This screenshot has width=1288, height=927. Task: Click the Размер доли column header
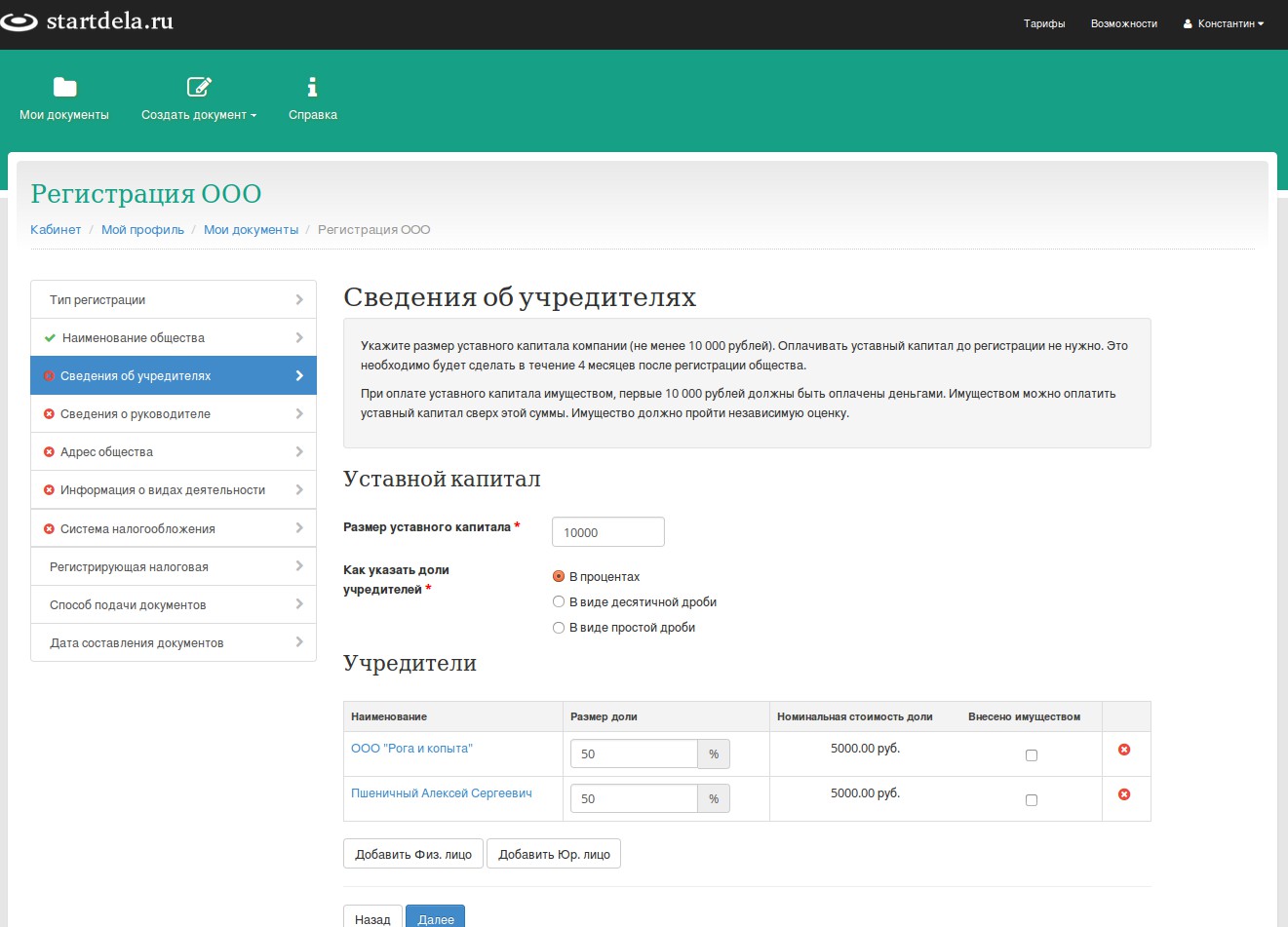pos(604,716)
